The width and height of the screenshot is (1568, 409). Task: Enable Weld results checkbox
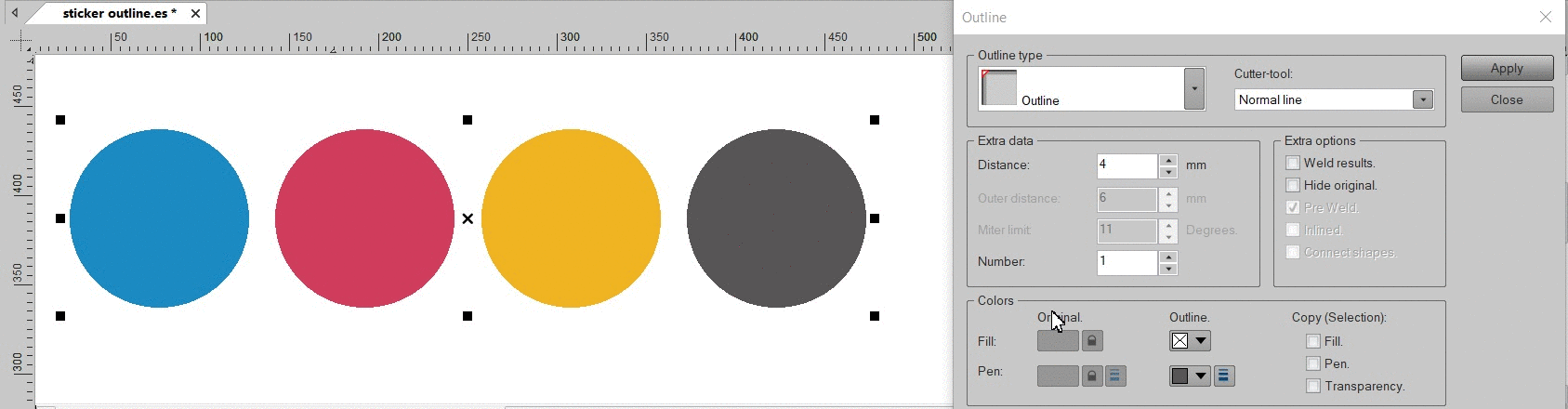1293,163
